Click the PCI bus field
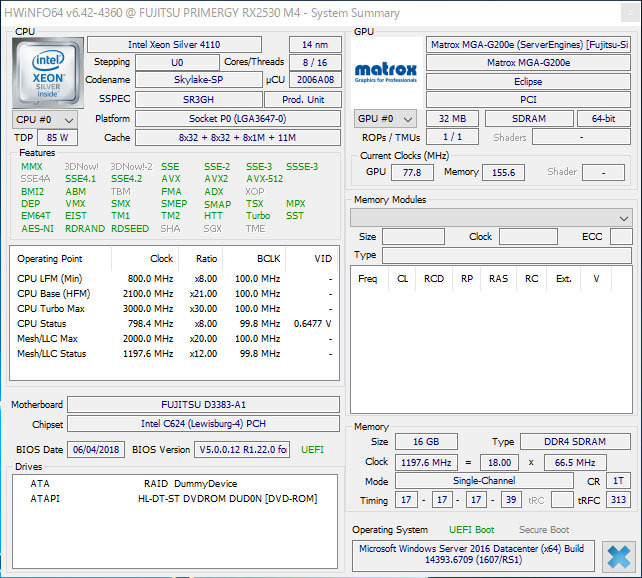 (528, 99)
